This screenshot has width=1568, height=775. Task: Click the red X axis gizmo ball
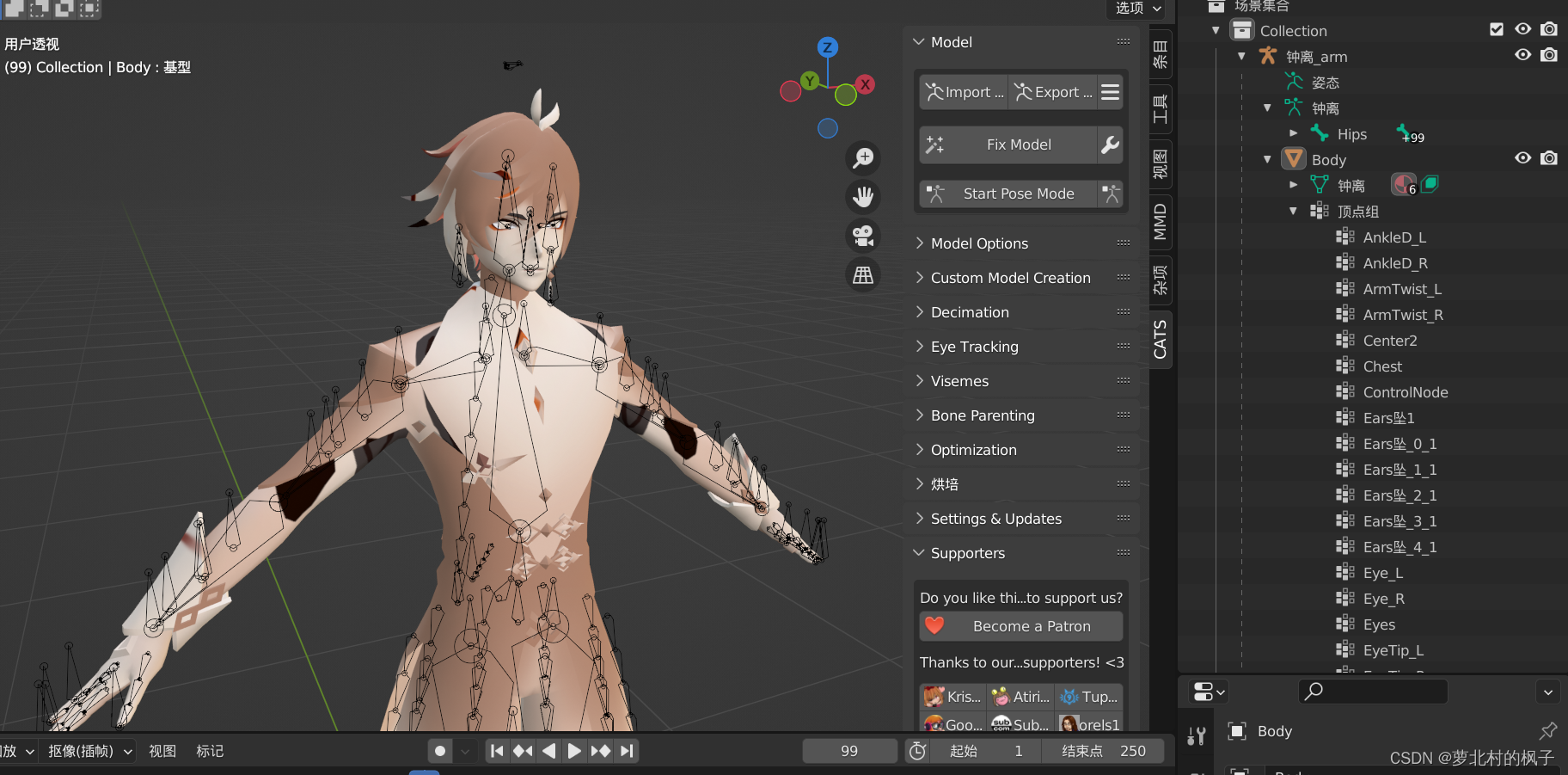coord(865,84)
